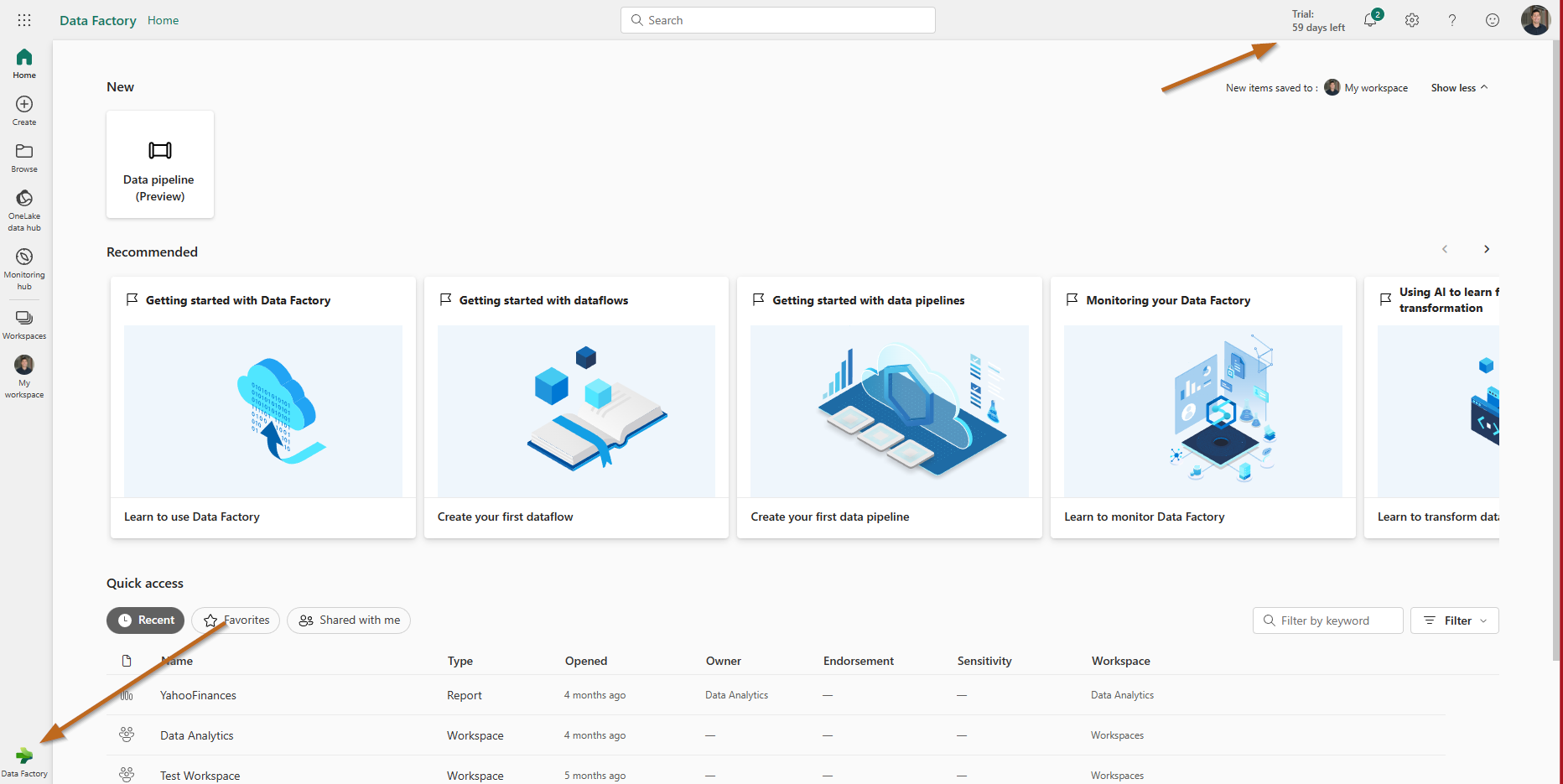Sort by the Name column header

click(177, 661)
